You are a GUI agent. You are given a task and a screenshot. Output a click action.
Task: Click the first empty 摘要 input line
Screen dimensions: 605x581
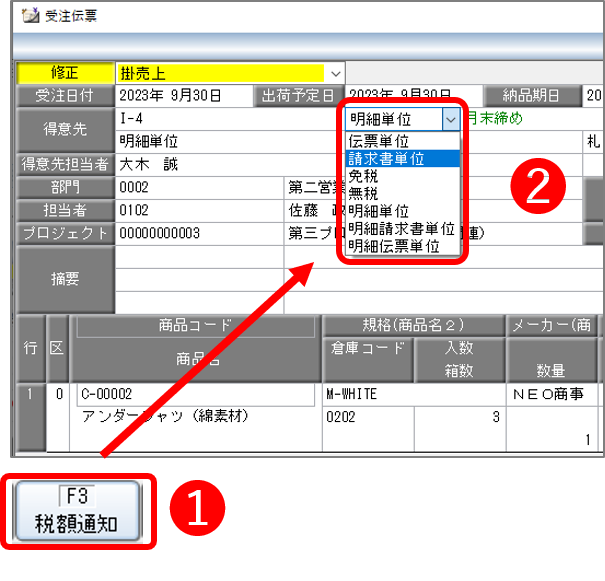tap(199, 257)
